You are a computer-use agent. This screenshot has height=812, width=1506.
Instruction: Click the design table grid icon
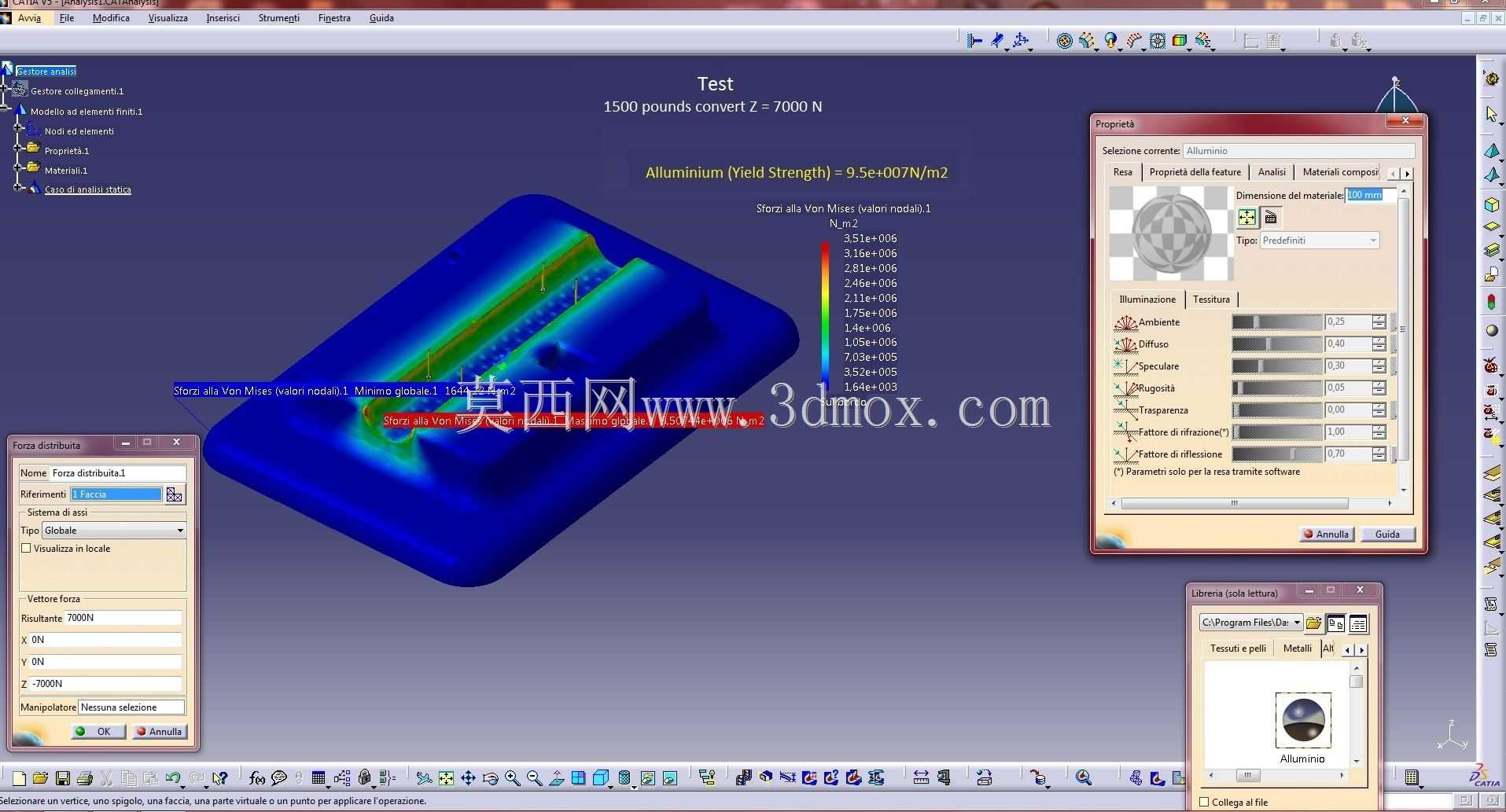(319, 778)
